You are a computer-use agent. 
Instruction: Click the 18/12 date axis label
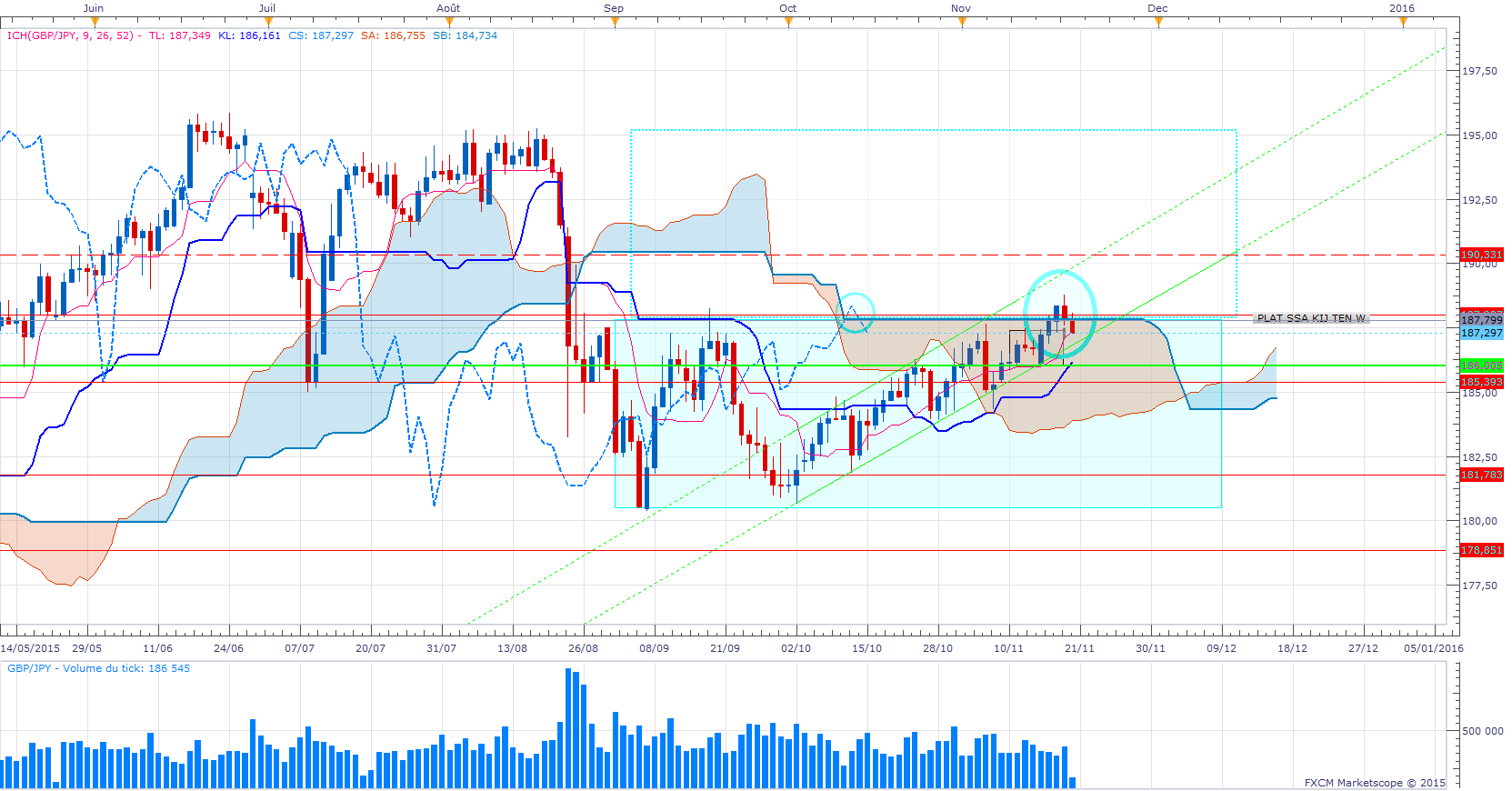click(x=1293, y=648)
